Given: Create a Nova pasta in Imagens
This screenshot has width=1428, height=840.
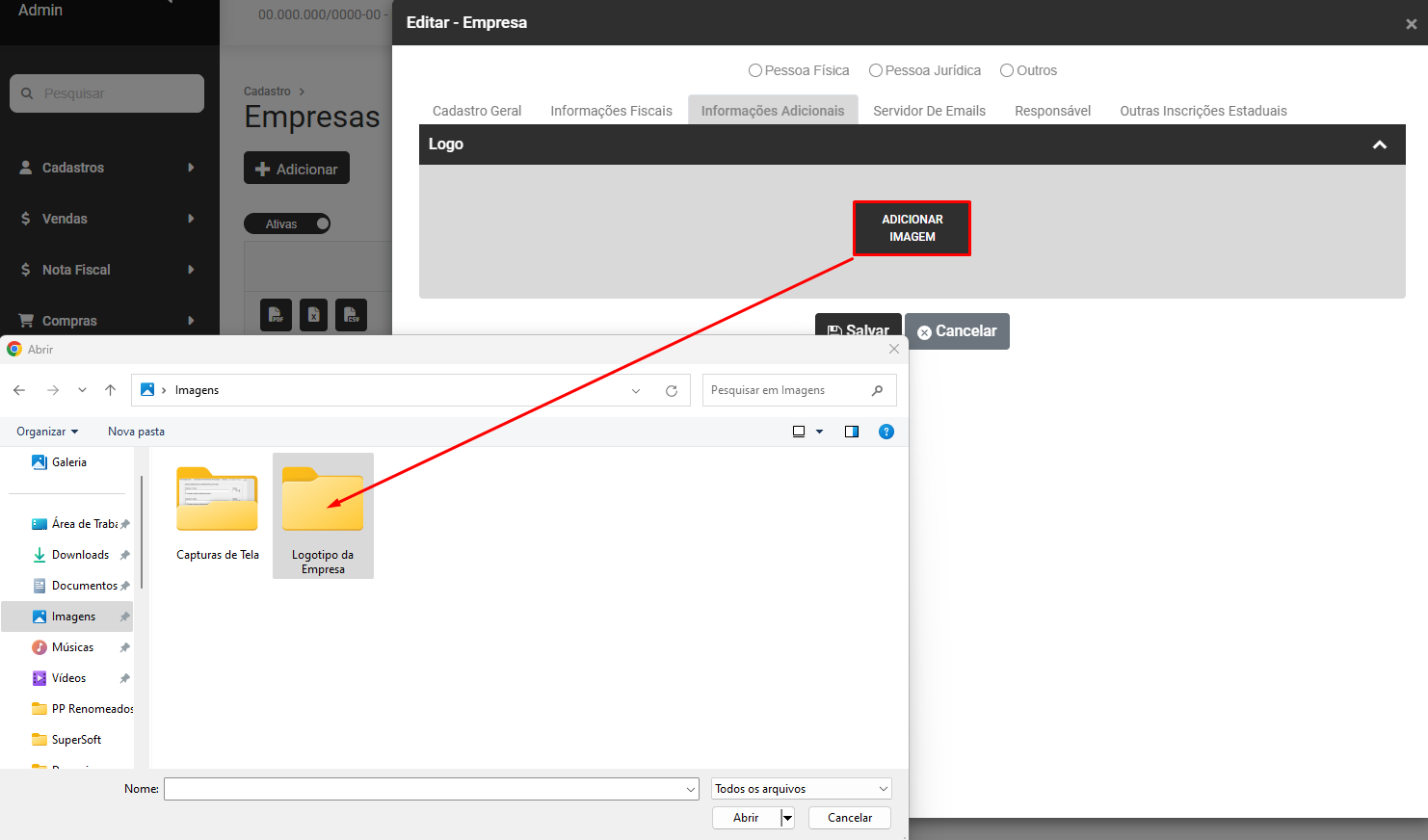Looking at the screenshot, I should (x=136, y=432).
